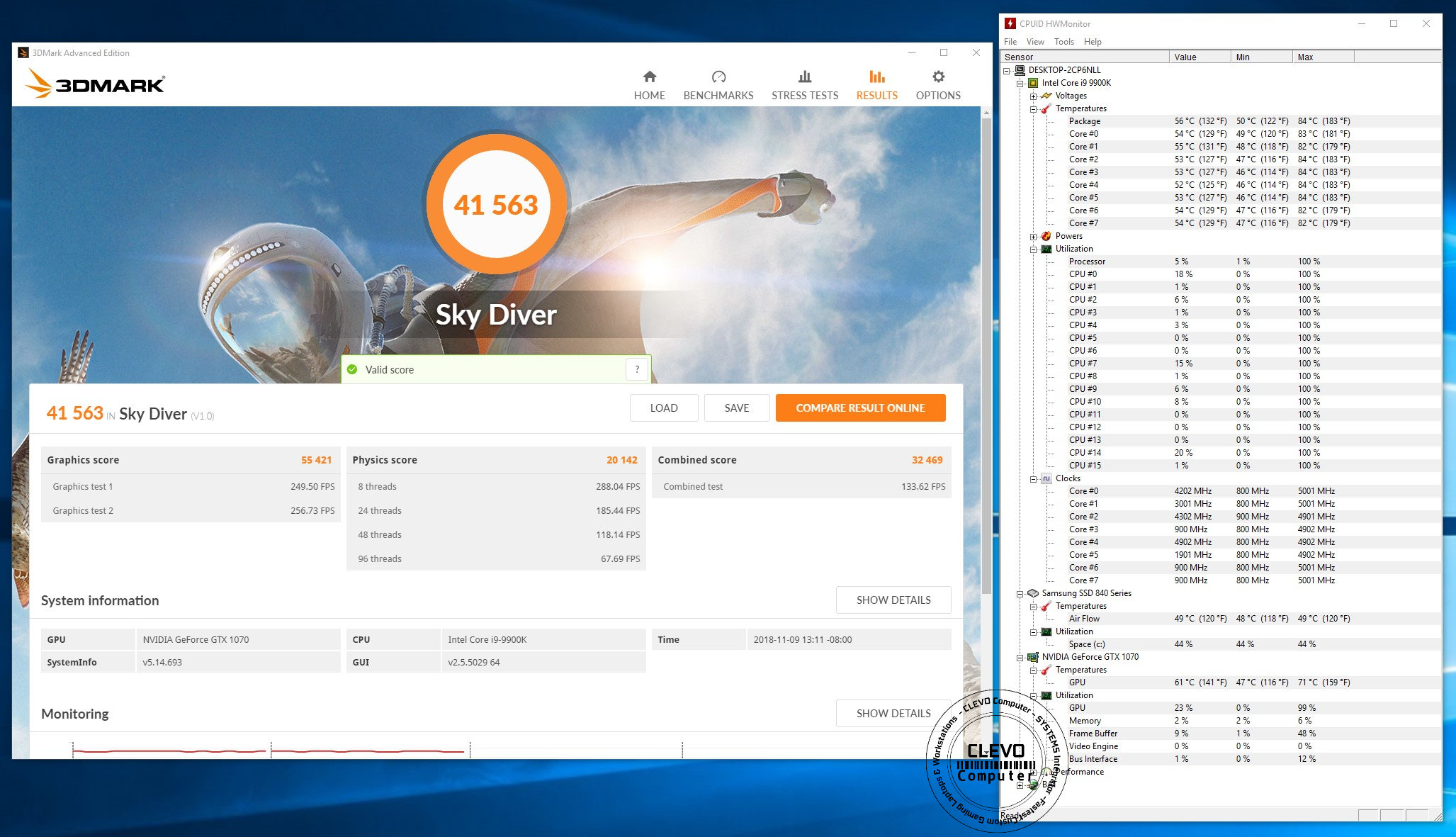This screenshot has height=837, width=1456.
Task: Open the Home icon in 3DMark
Action: pyautogui.click(x=649, y=77)
